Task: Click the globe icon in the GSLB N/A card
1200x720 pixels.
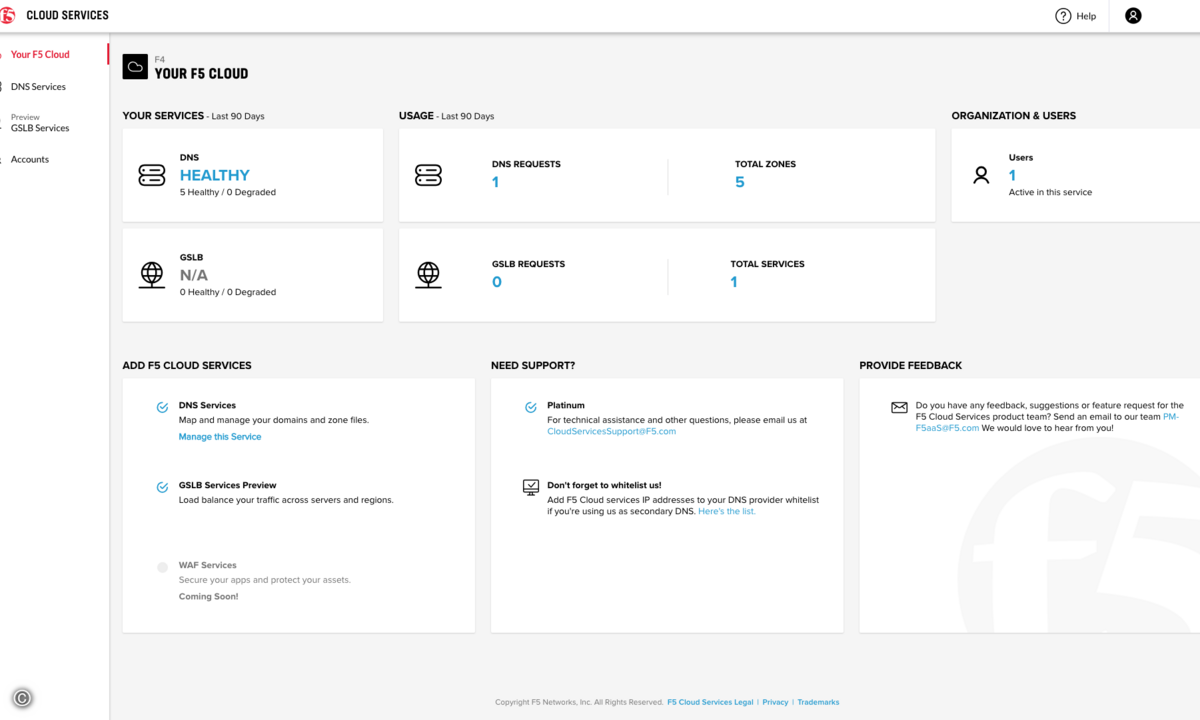Action: [152, 275]
